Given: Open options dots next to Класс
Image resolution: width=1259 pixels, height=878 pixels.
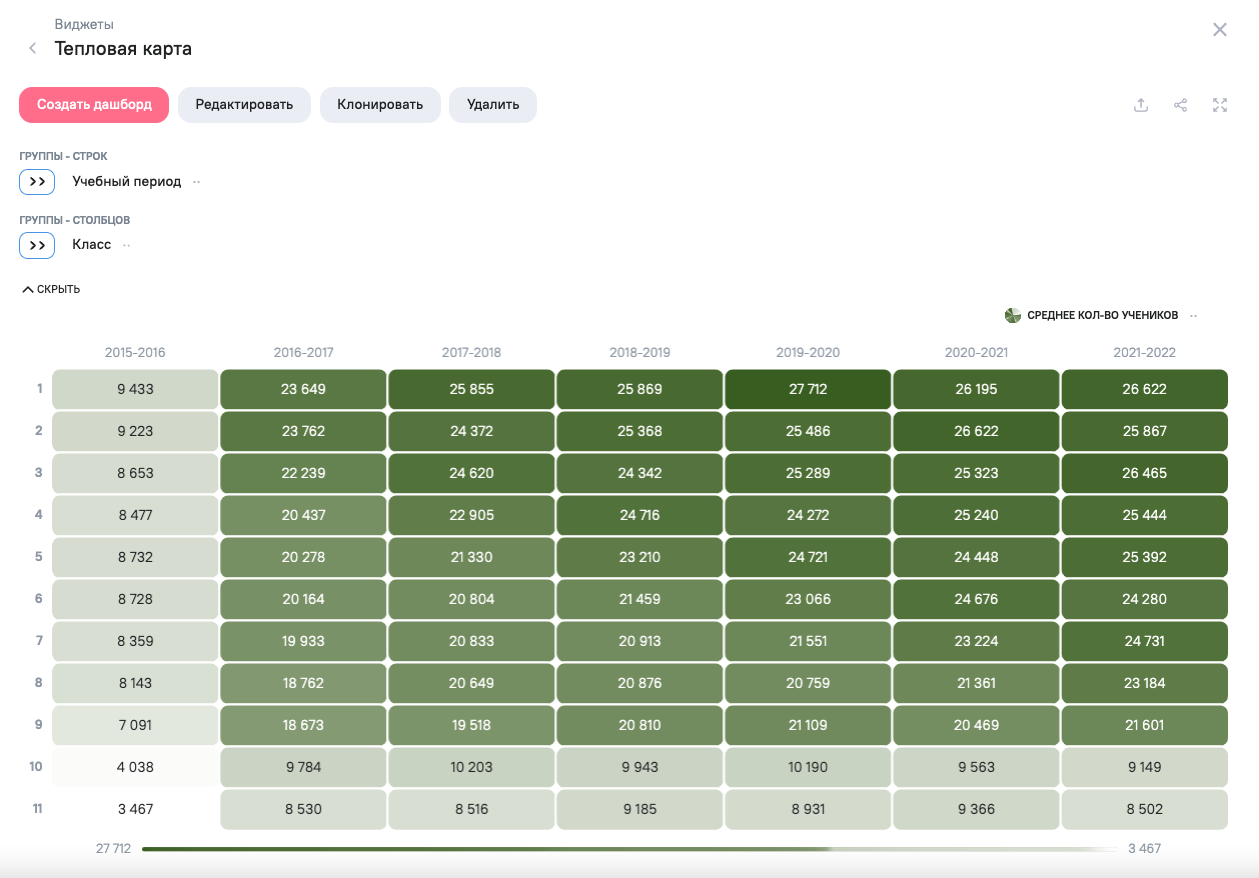Looking at the screenshot, I should 127,245.
